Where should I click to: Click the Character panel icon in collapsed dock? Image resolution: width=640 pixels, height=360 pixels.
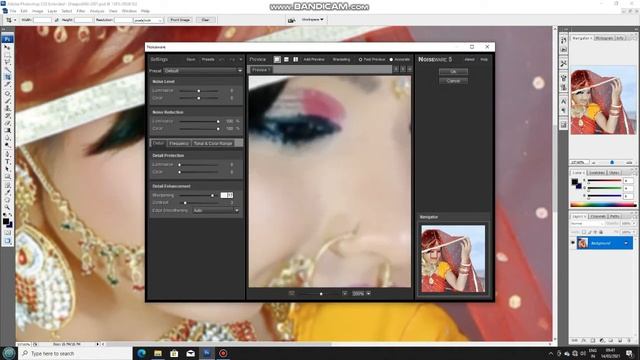(x=564, y=101)
